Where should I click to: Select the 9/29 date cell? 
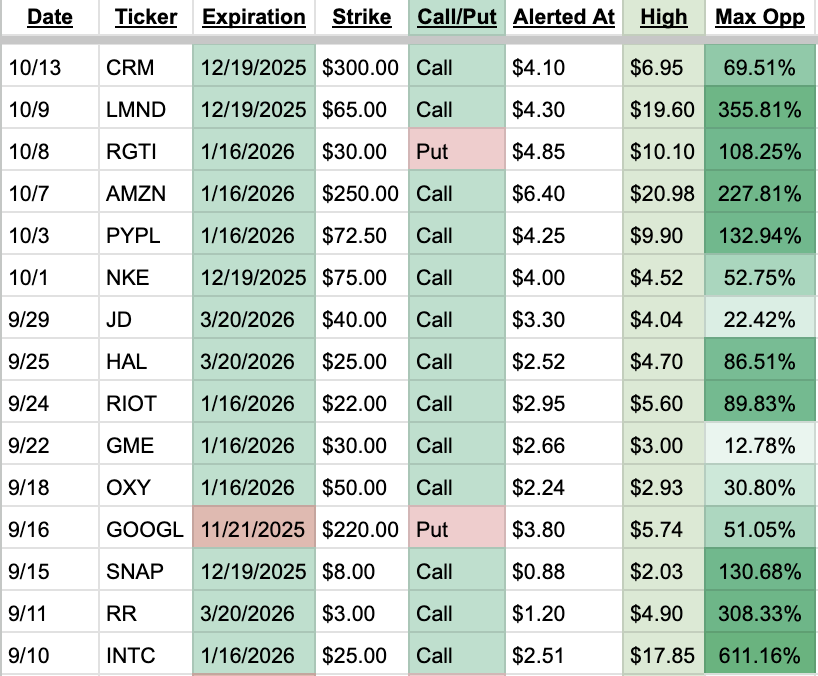click(50, 320)
